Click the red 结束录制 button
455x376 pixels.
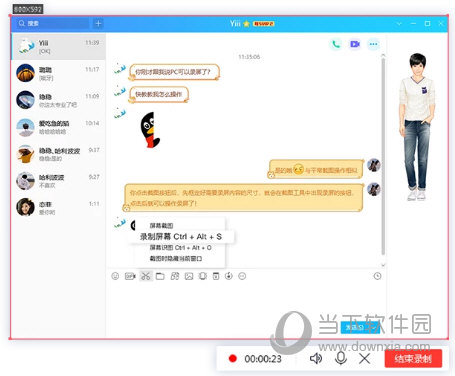pos(413,359)
